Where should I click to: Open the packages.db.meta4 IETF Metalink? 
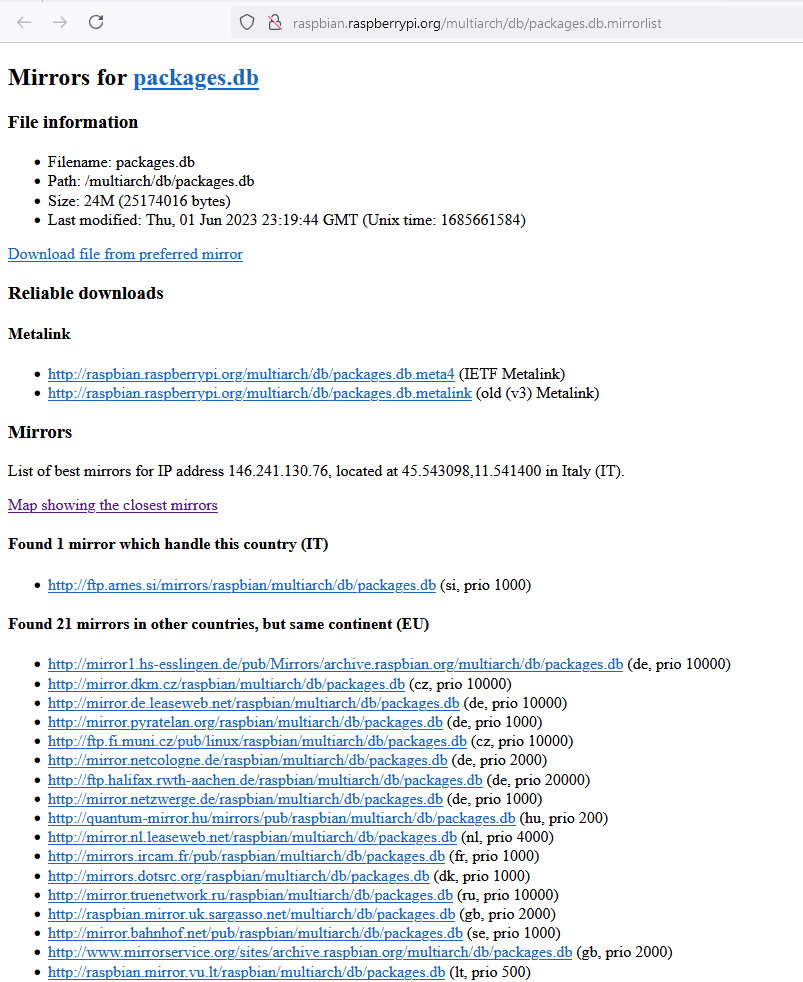point(251,374)
